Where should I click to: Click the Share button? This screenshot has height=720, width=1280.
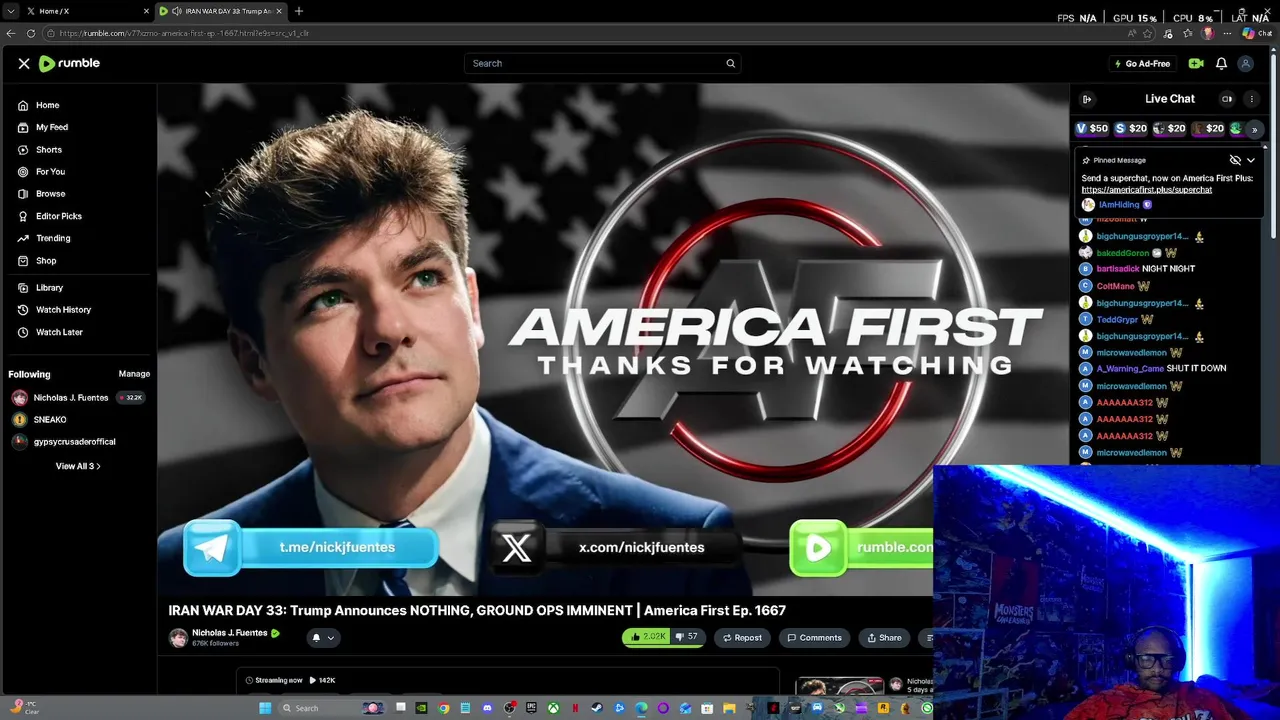pos(884,638)
